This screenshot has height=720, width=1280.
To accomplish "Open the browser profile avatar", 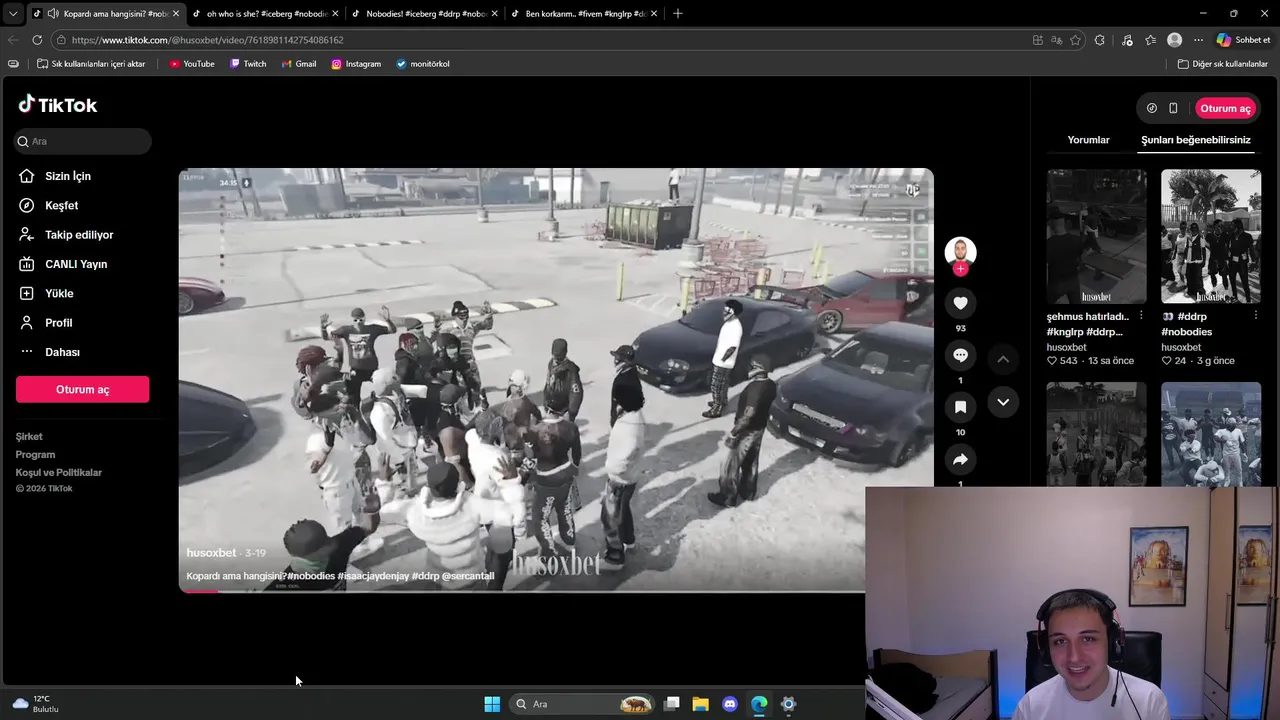I will pyautogui.click(x=1175, y=40).
